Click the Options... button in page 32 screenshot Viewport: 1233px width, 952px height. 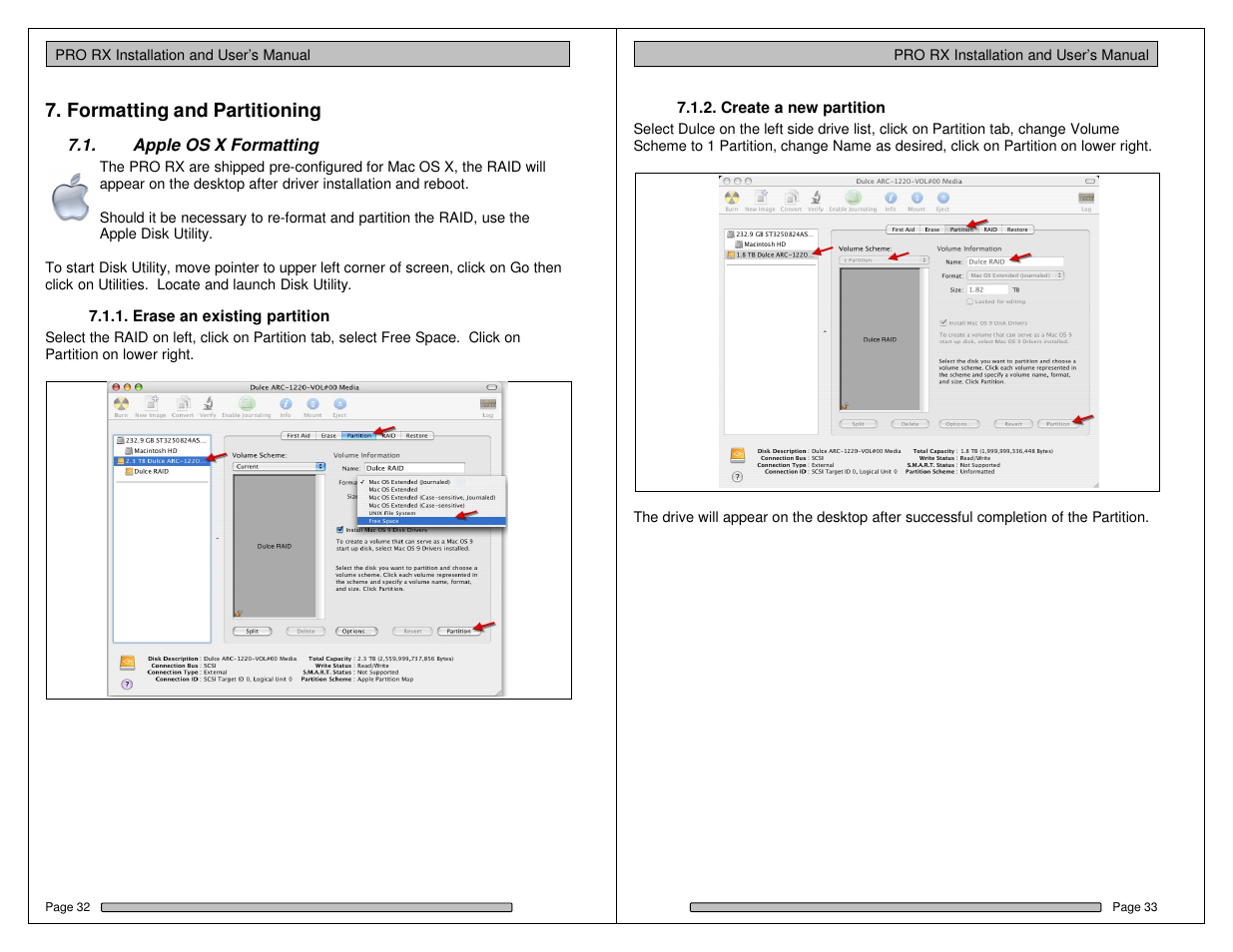[355, 631]
